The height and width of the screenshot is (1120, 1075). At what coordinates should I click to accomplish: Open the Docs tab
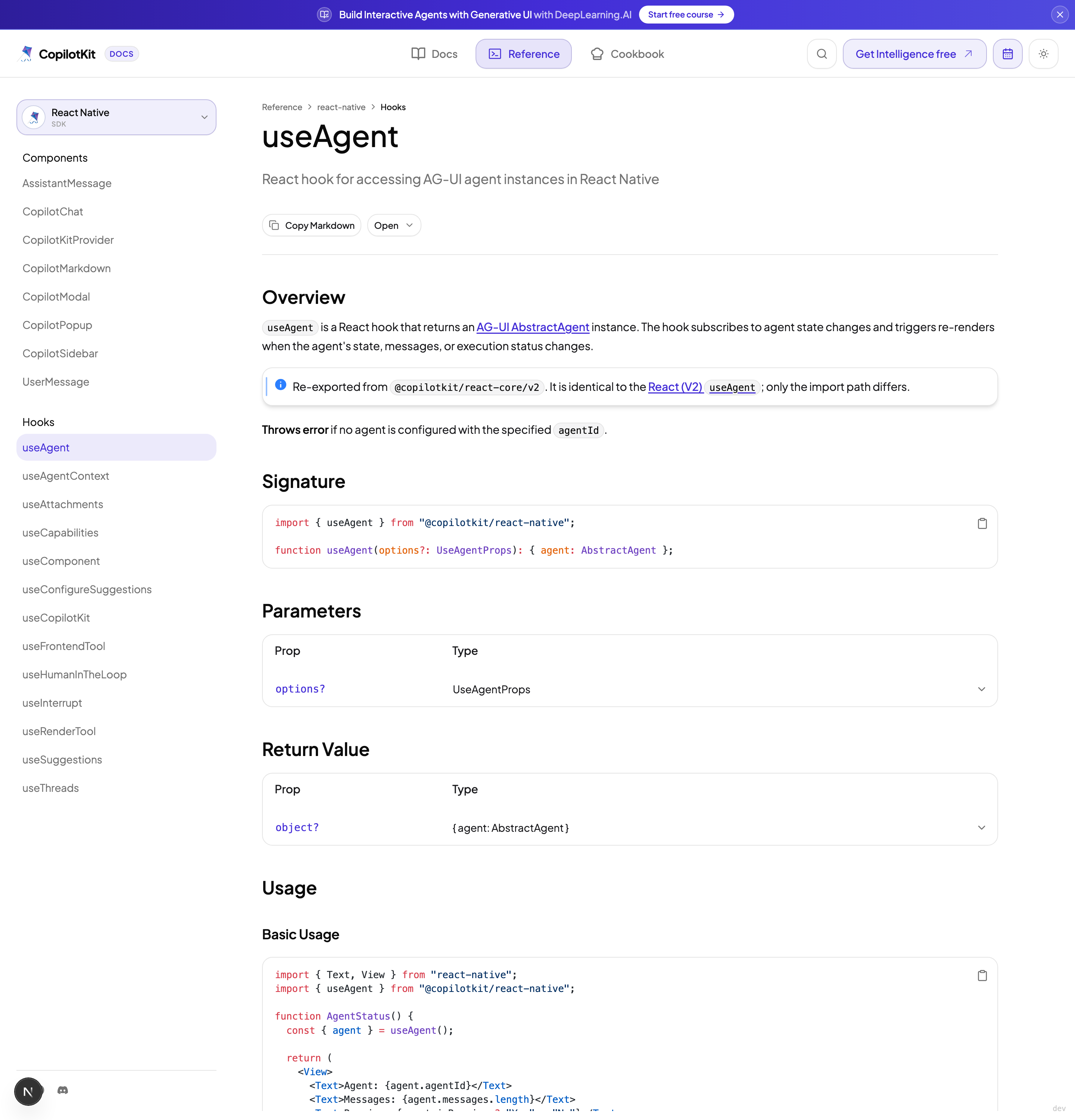[434, 54]
